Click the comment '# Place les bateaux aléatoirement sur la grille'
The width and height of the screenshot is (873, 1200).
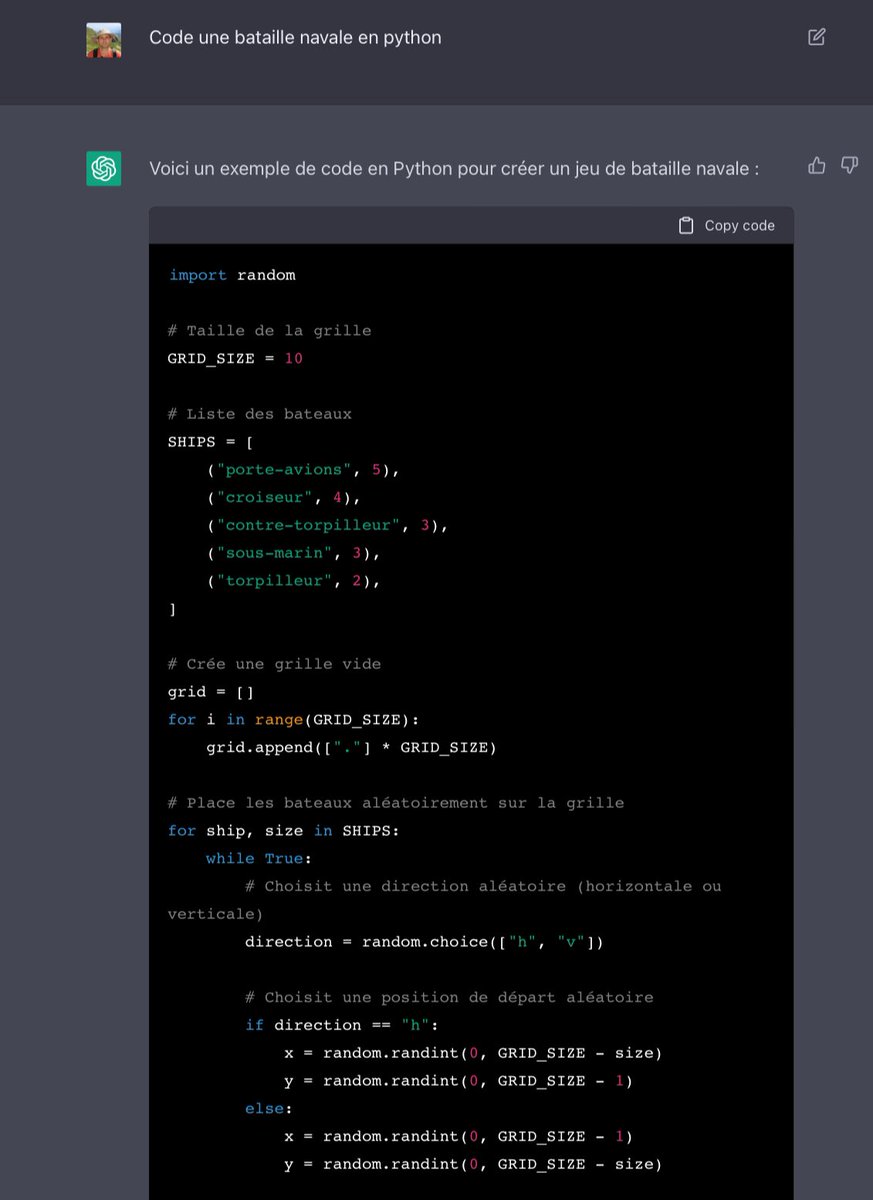pyautogui.click(x=396, y=802)
